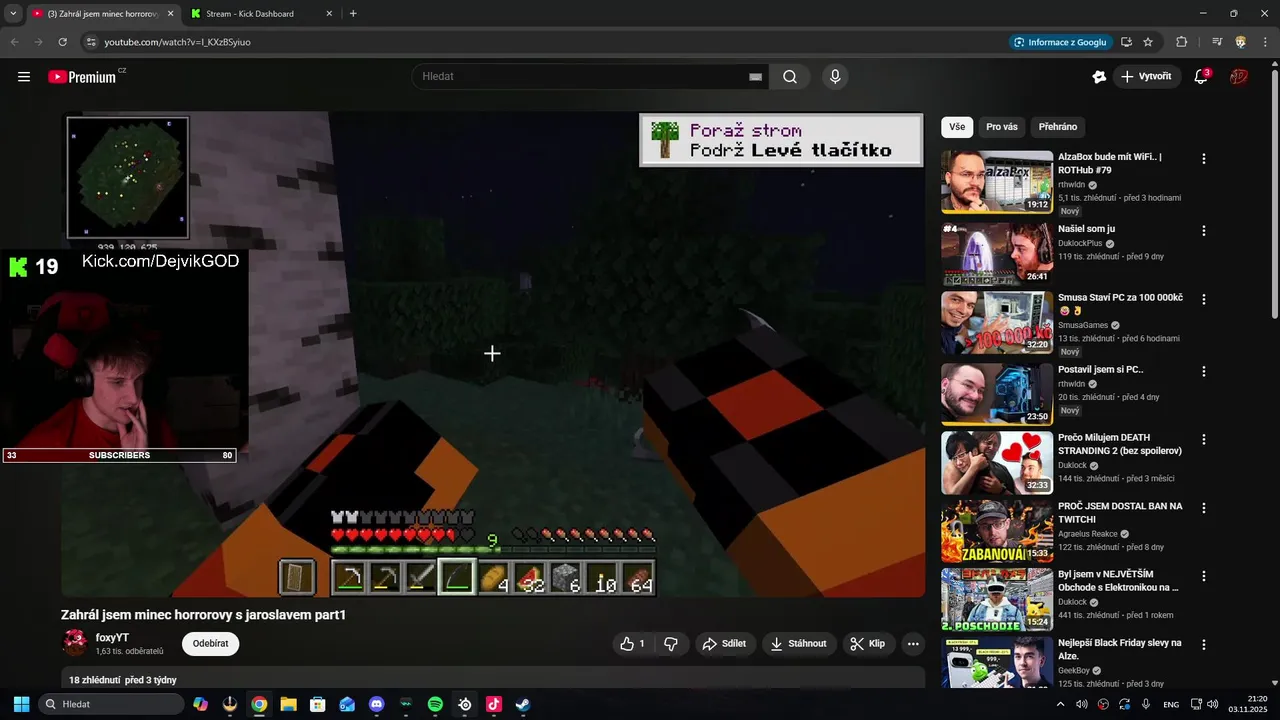
Task: Open Discord from the taskbar
Action: [x=376, y=704]
